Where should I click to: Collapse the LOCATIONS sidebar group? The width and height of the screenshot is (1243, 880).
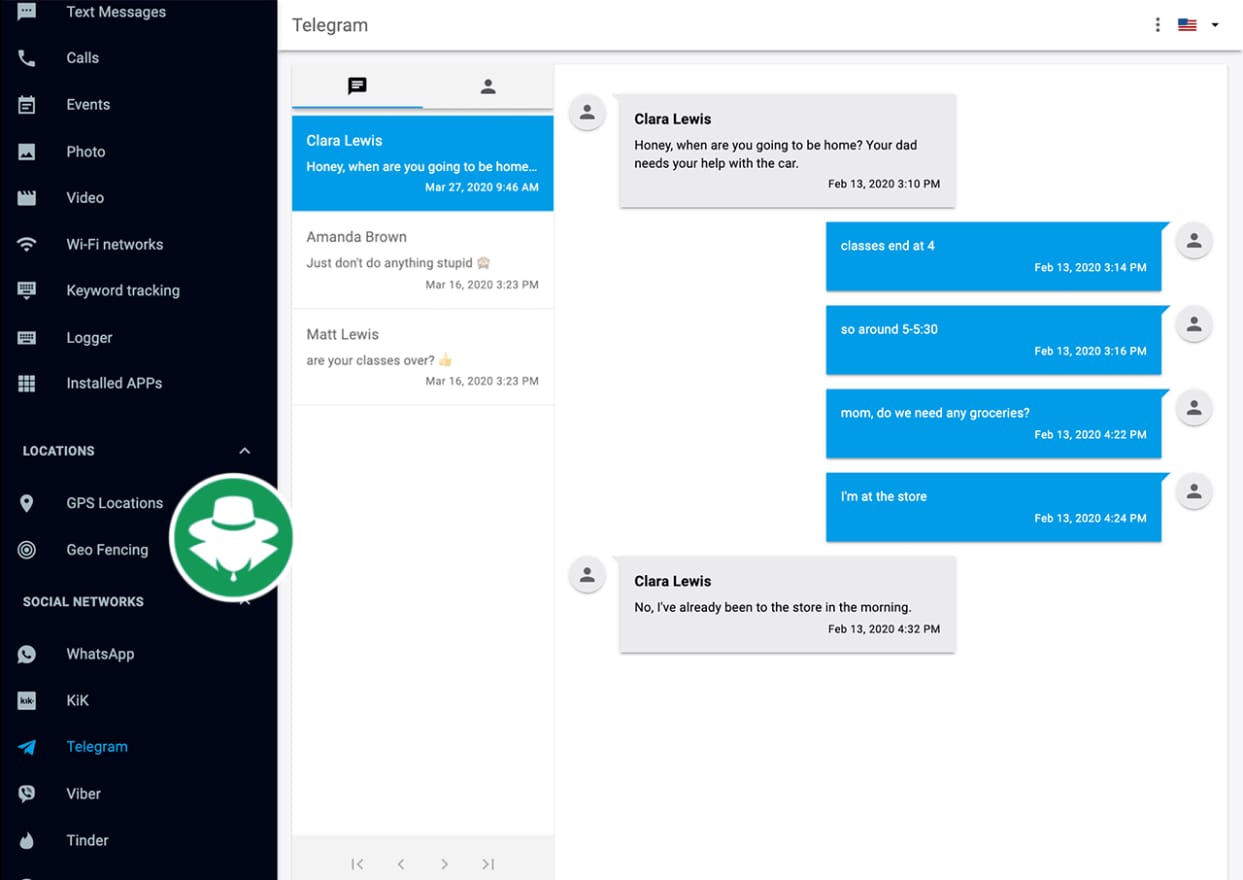click(x=244, y=450)
